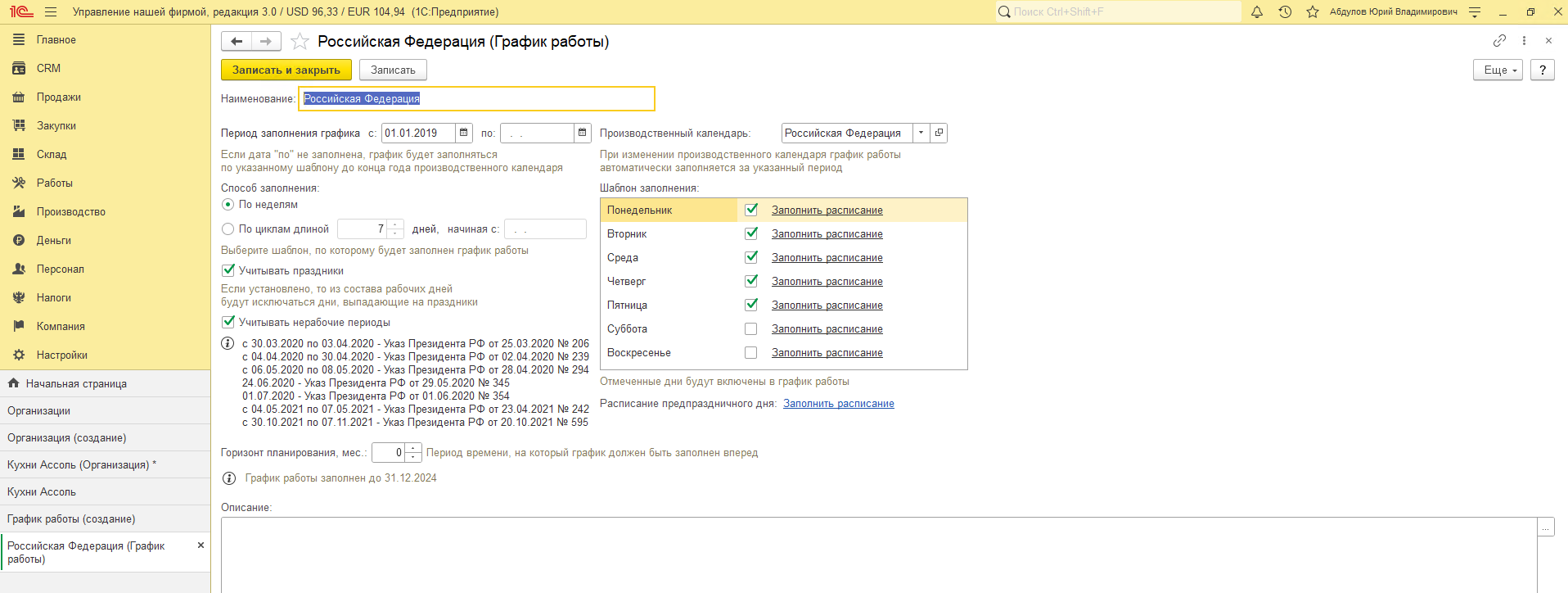The width and height of the screenshot is (1568, 593).
Task: Click the Главное section icon
Action: (19, 39)
